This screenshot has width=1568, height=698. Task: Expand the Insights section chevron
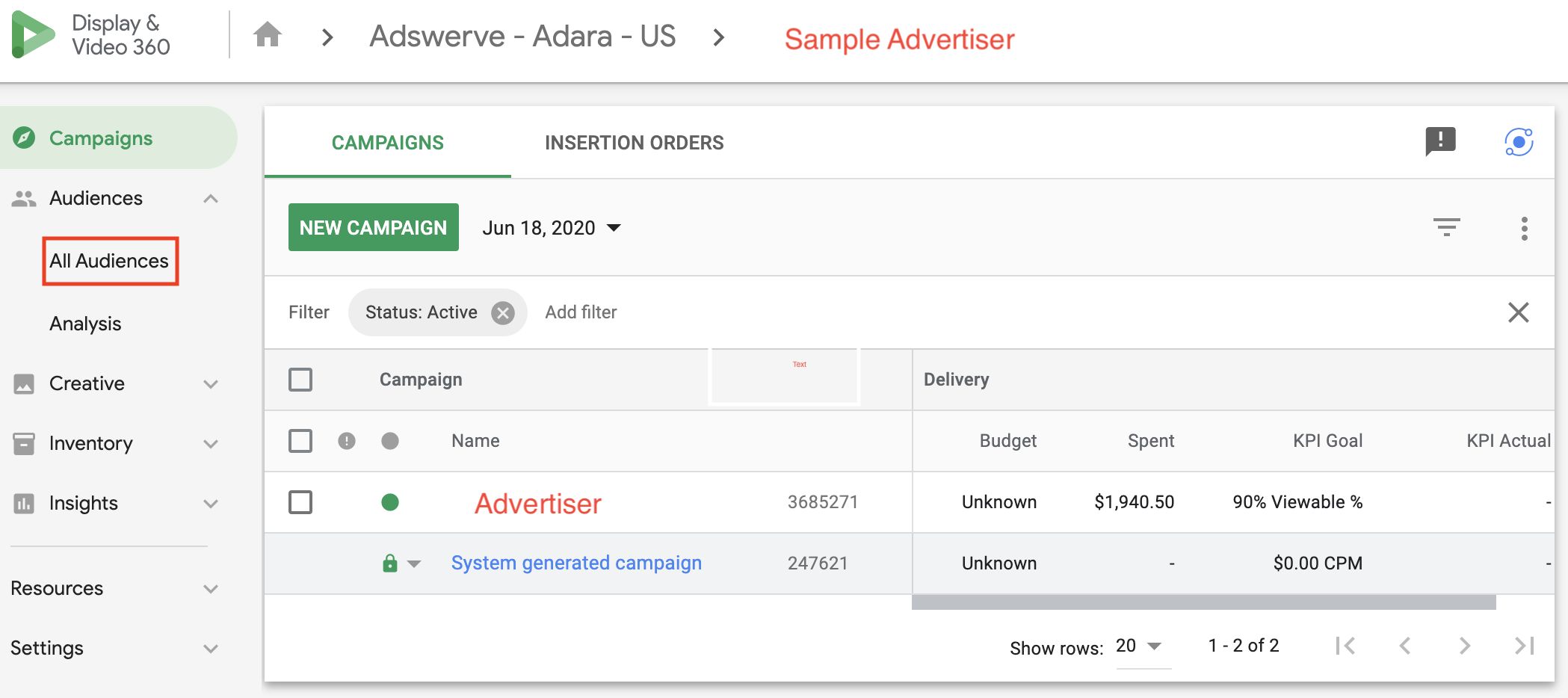(x=211, y=504)
